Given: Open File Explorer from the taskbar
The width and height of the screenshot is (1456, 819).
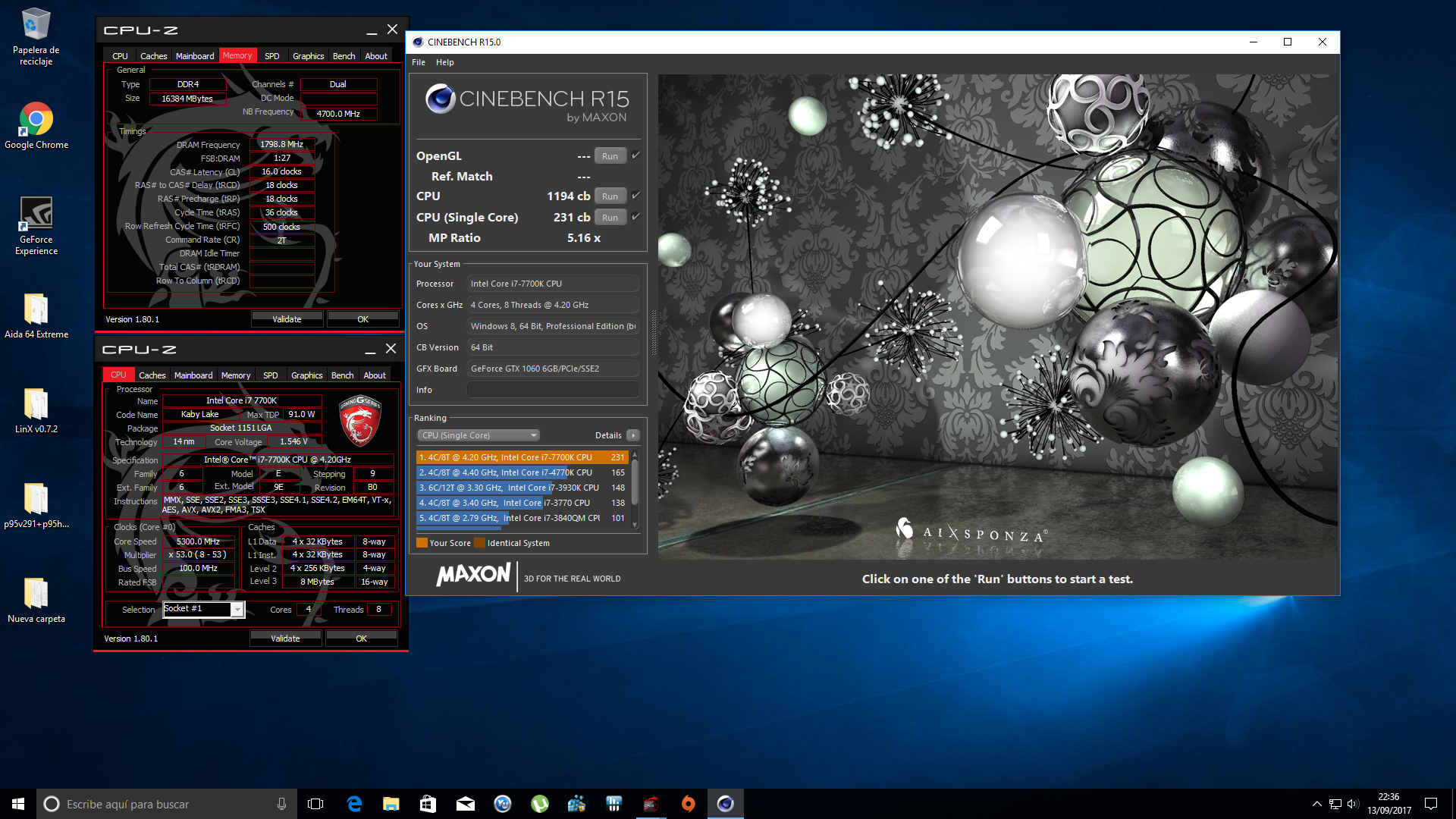Looking at the screenshot, I should pos(391,804).
